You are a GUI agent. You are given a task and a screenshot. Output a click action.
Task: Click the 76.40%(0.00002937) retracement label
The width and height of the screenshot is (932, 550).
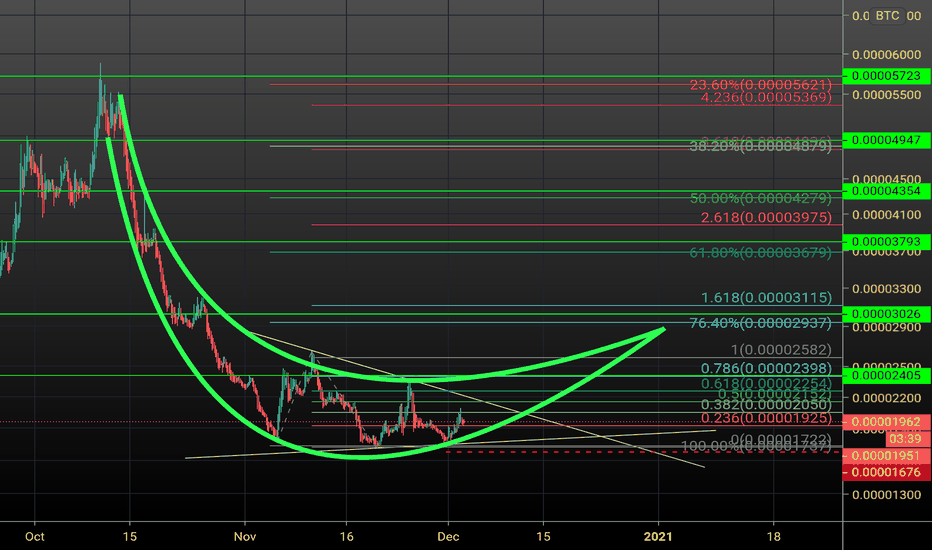pyautogui.click(x=761, y=323)
